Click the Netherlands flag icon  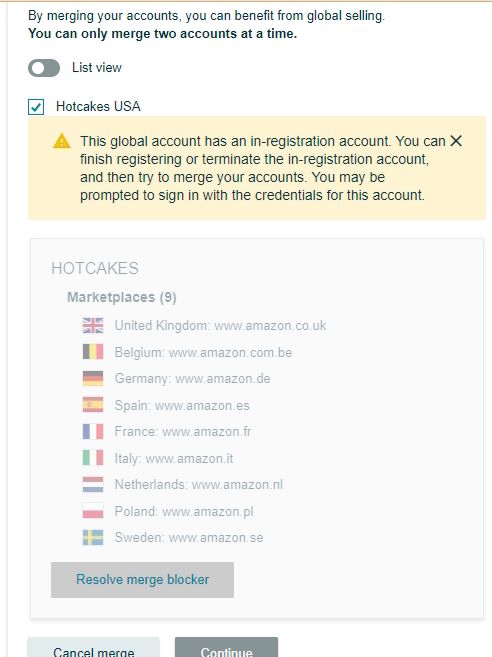[x=93, y=484]
